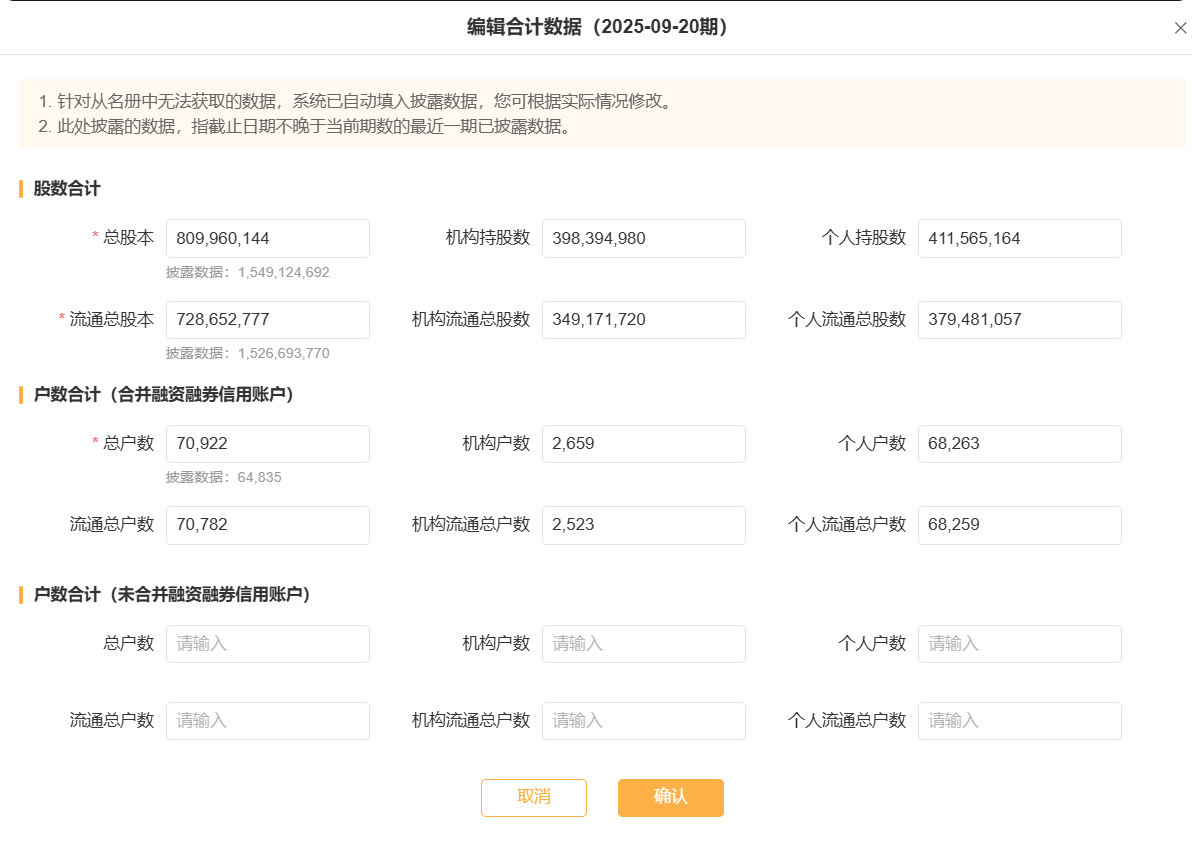The height and width of the screenshot is (848, 1192).
Task: Click empty 总户数 field in 未合并 section
Action: pos(268,644)
